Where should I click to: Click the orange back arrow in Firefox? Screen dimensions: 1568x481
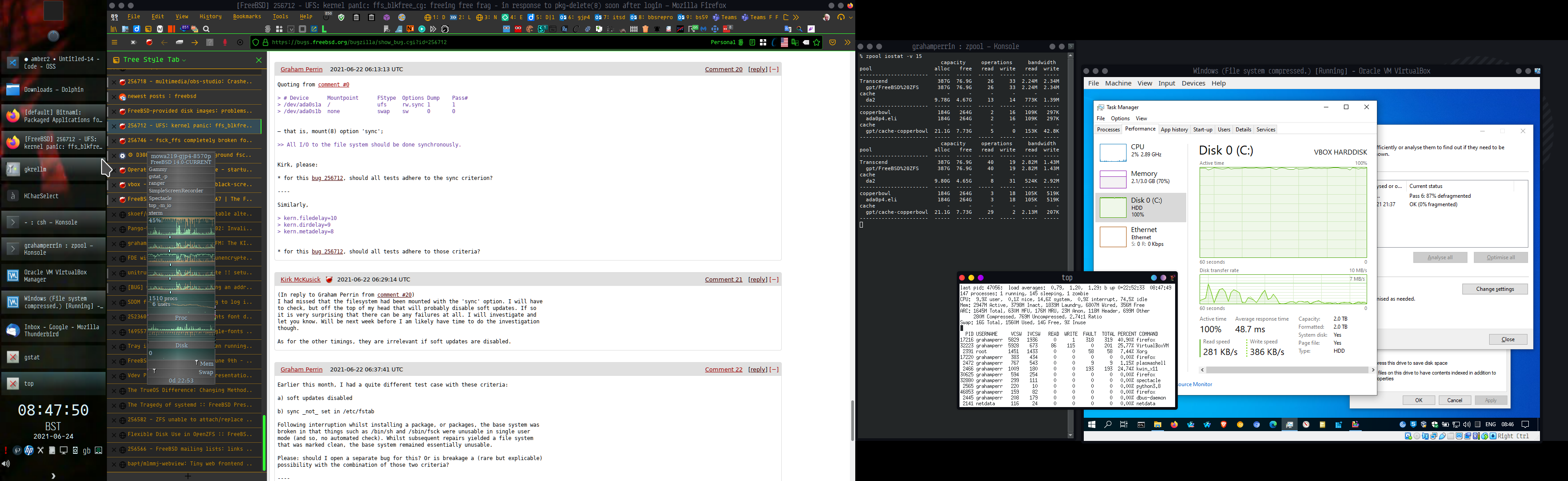164,43
